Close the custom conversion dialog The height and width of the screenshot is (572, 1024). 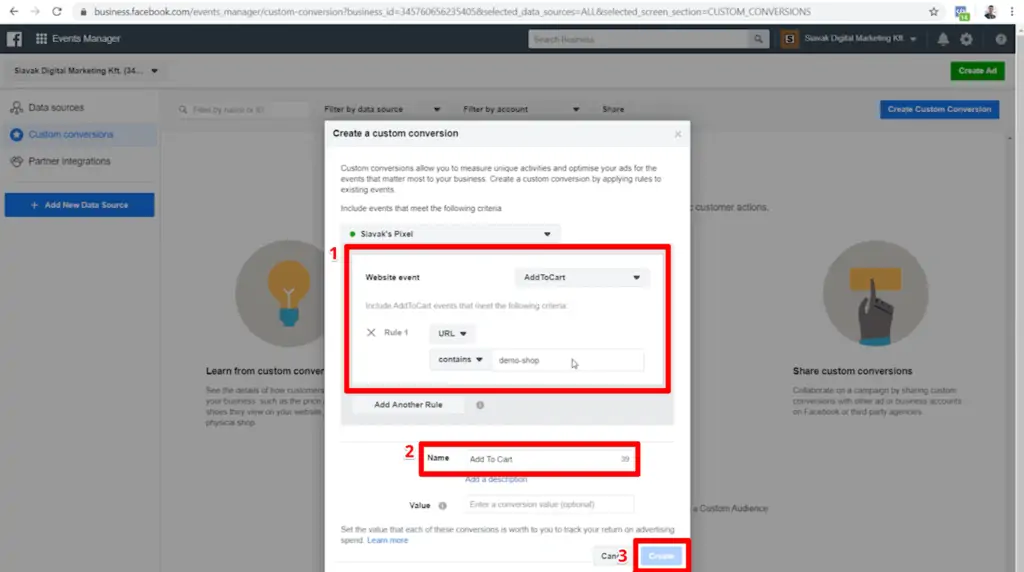pos(678,134)
